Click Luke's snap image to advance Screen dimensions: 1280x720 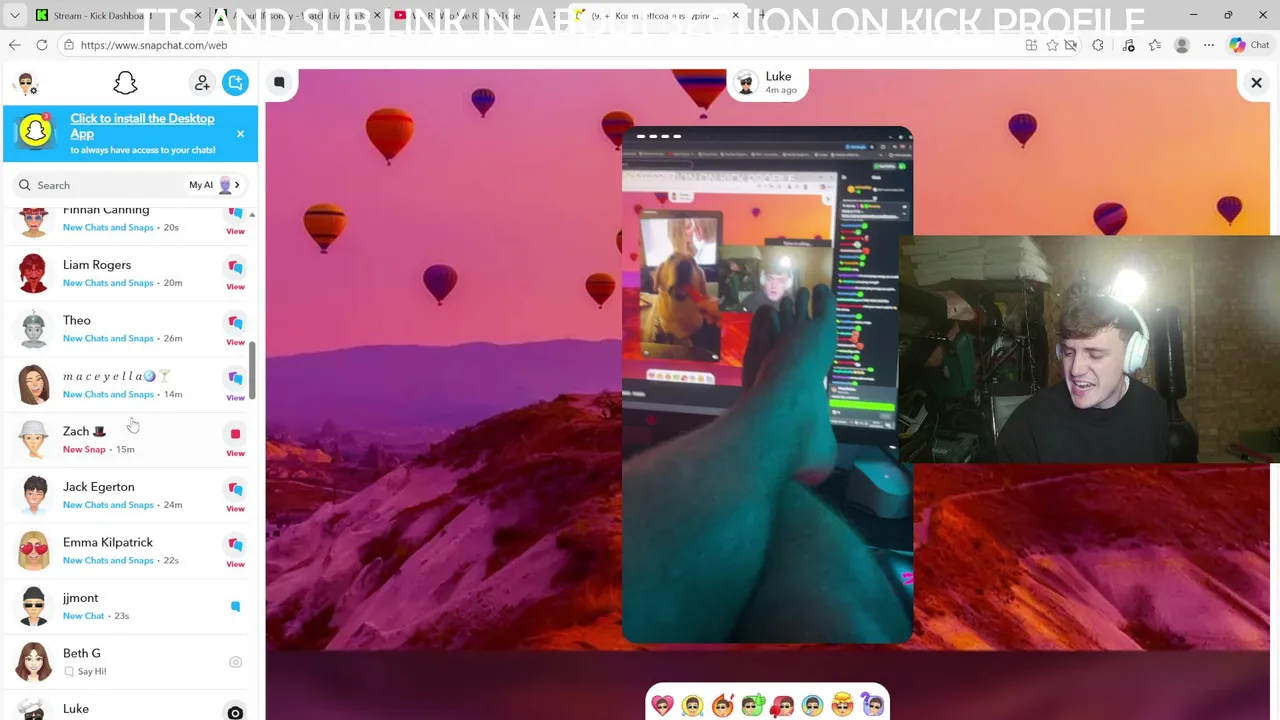click(767, 385)
